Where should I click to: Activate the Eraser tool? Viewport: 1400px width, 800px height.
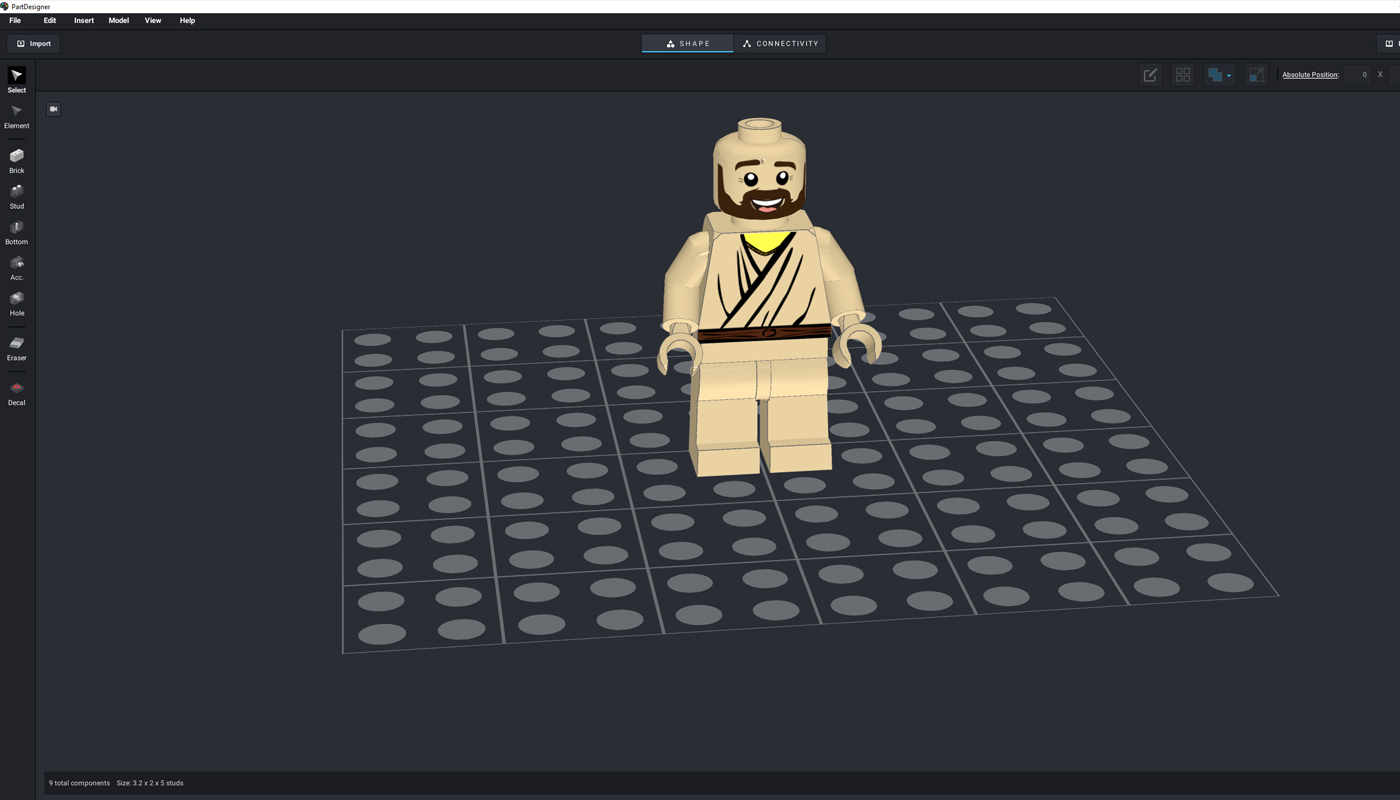pyautogui.click(x=17, y=347)
